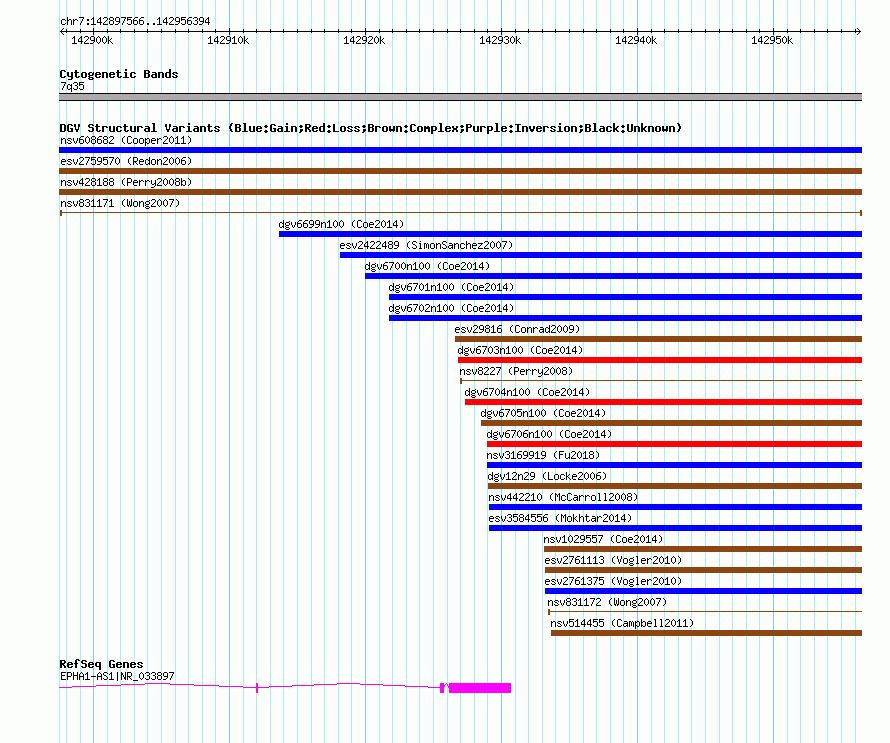Click the 142950k ruler position label
Screen dimensions: 890x743
[772, 40]
